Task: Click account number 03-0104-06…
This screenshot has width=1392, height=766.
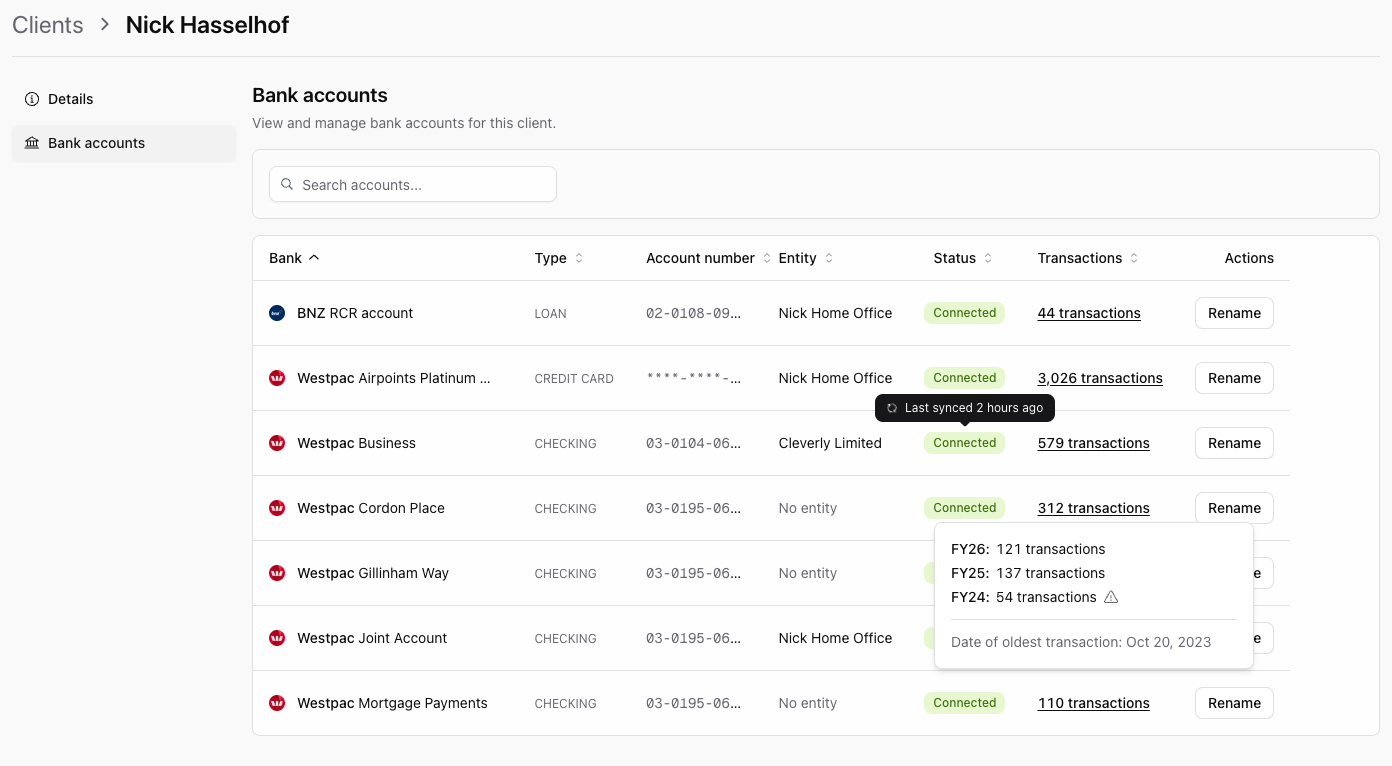Action: (x=694, y=443)
